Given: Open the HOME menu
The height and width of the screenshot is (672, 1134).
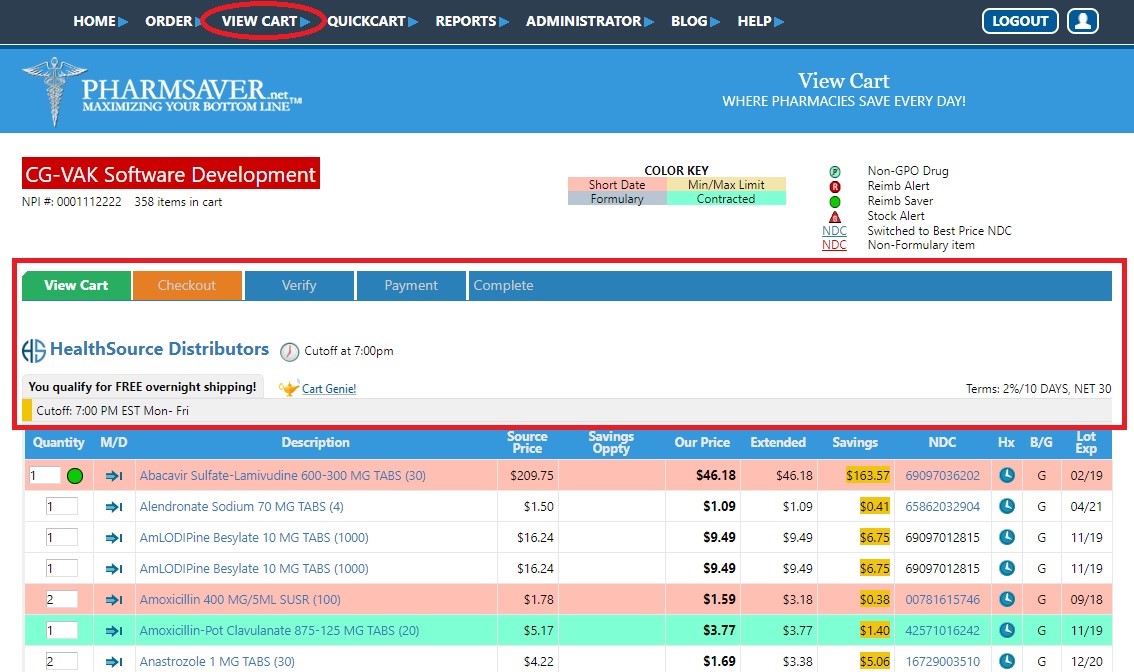Looking at the screenshot, I should pos(100,21).
